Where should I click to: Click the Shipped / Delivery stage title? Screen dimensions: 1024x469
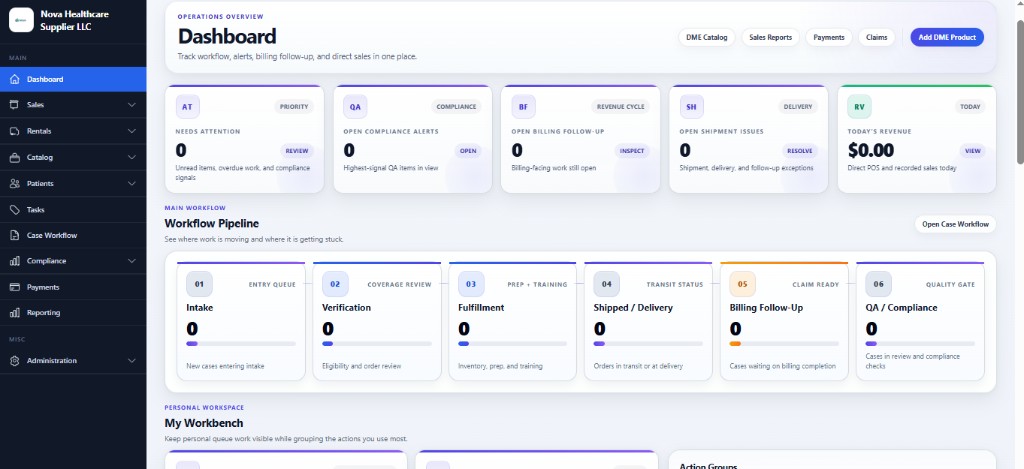633,308
